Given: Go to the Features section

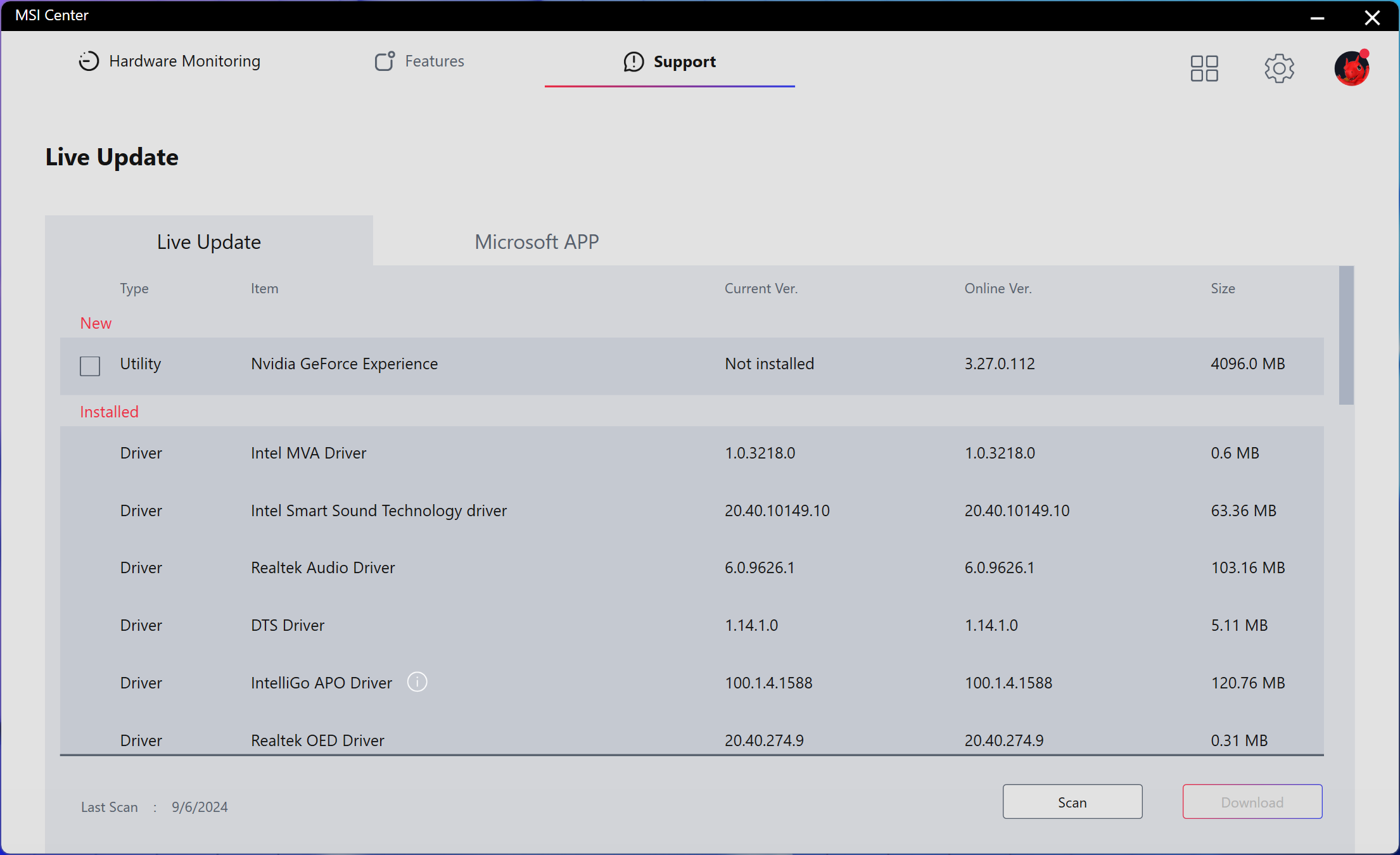Looking at the screenshot, I should [435, 61].
